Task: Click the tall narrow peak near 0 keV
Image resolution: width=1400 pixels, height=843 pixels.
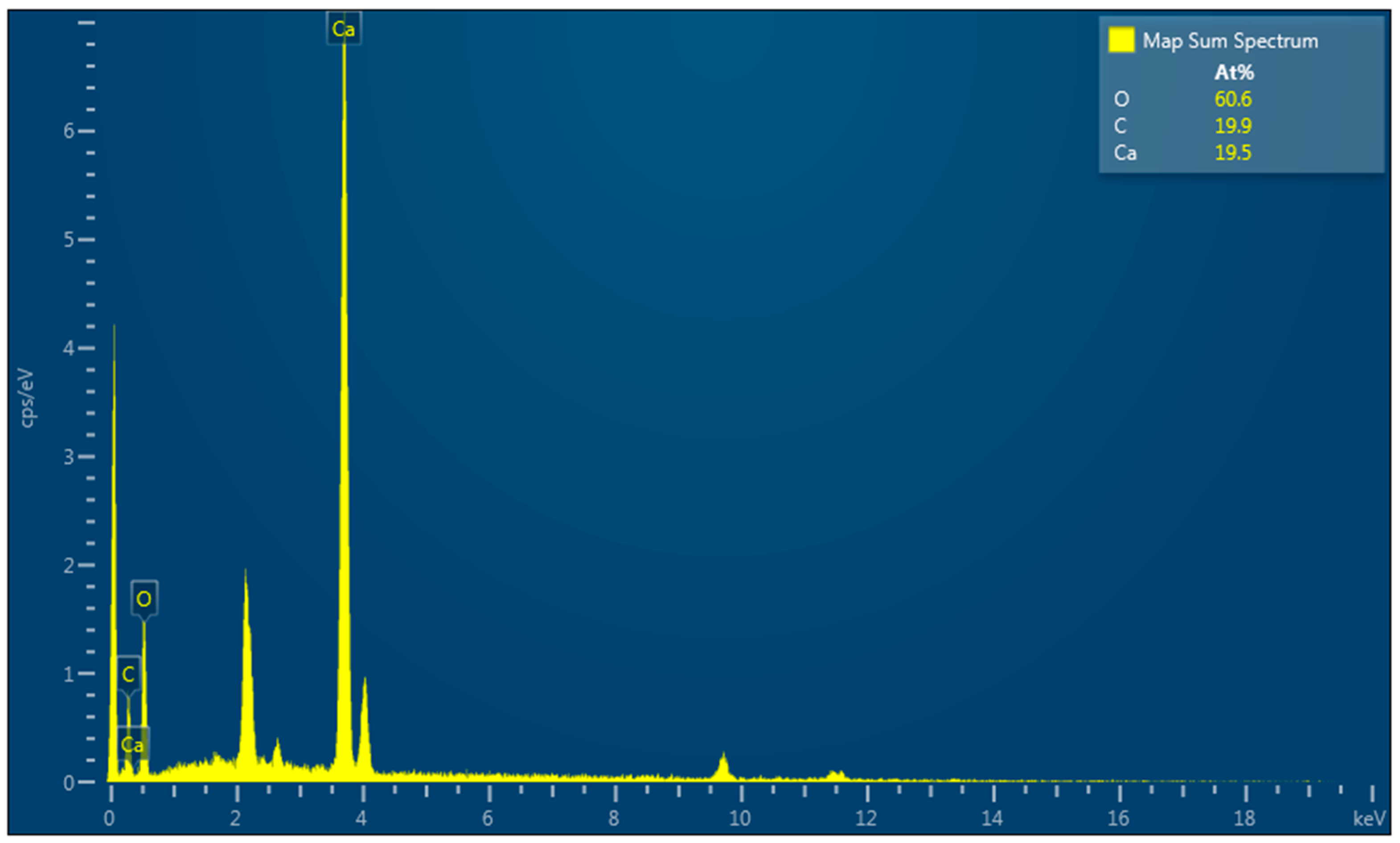Action: (114, 540)
